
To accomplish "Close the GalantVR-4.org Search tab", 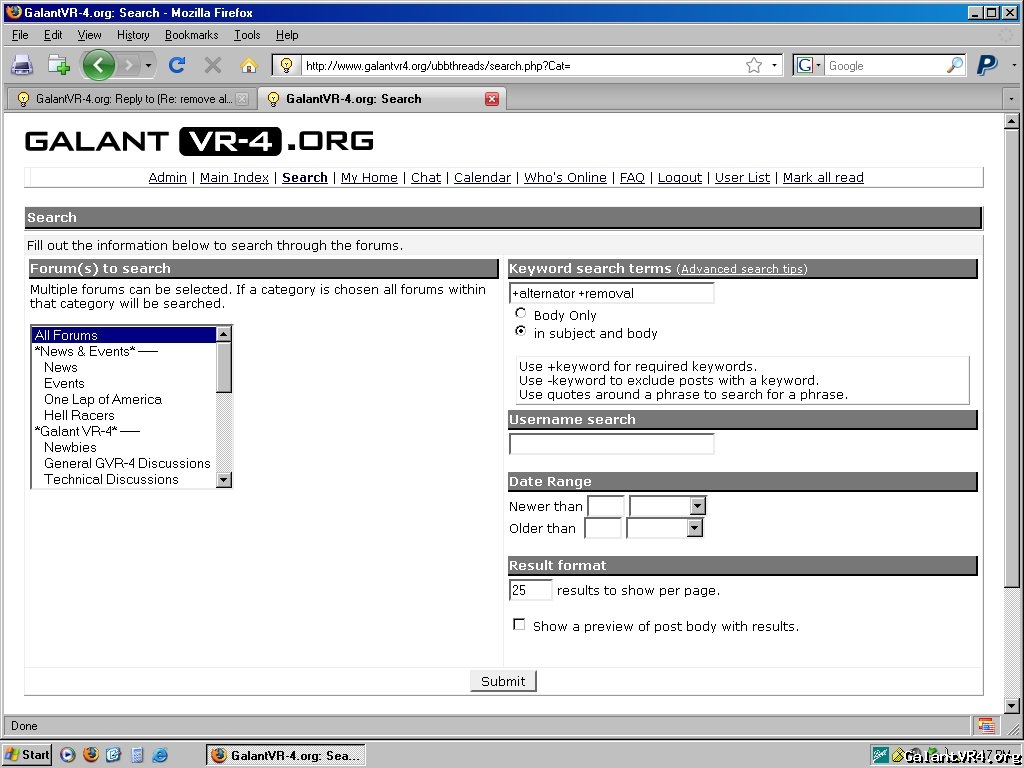I will (491, 99).
